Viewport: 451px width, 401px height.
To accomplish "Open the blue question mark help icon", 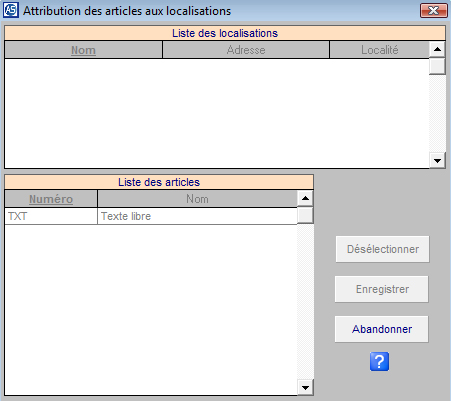I will click(x=379, y=361).
